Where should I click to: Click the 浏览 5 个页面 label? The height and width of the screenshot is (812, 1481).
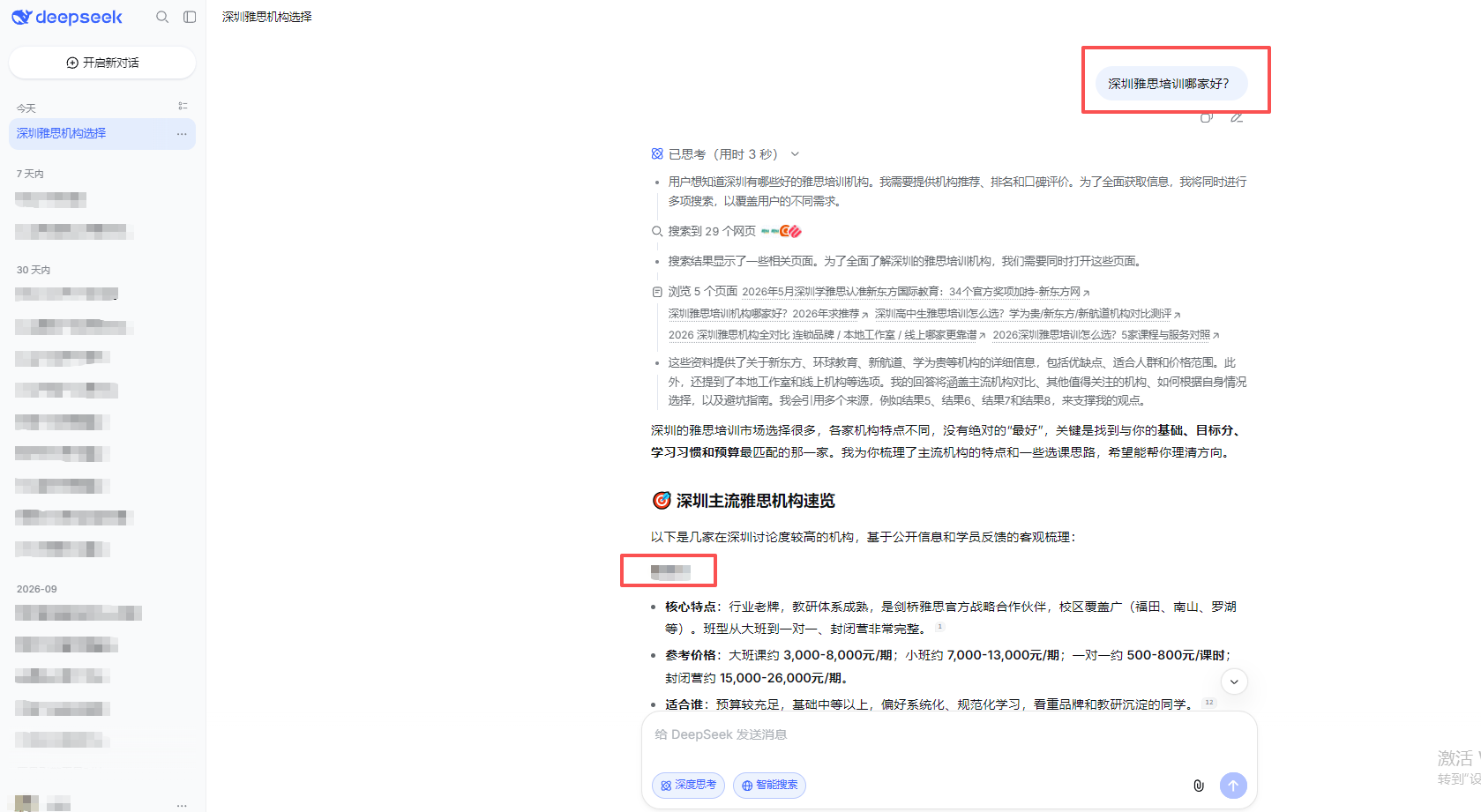pyautogui.click(x=702, y=292)
